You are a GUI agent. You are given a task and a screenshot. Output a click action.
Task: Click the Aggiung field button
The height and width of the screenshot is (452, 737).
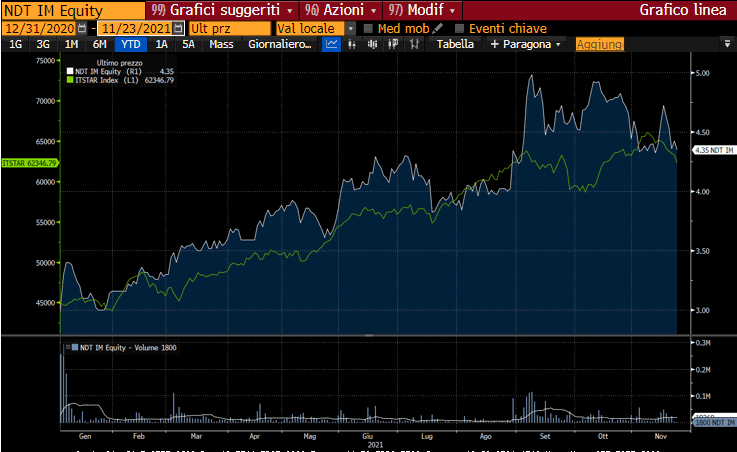click(600, 44)
